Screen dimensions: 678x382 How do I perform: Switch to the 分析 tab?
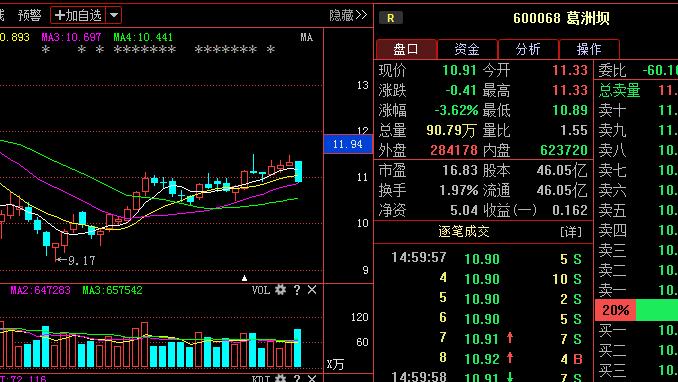click(x=528, y=49)
